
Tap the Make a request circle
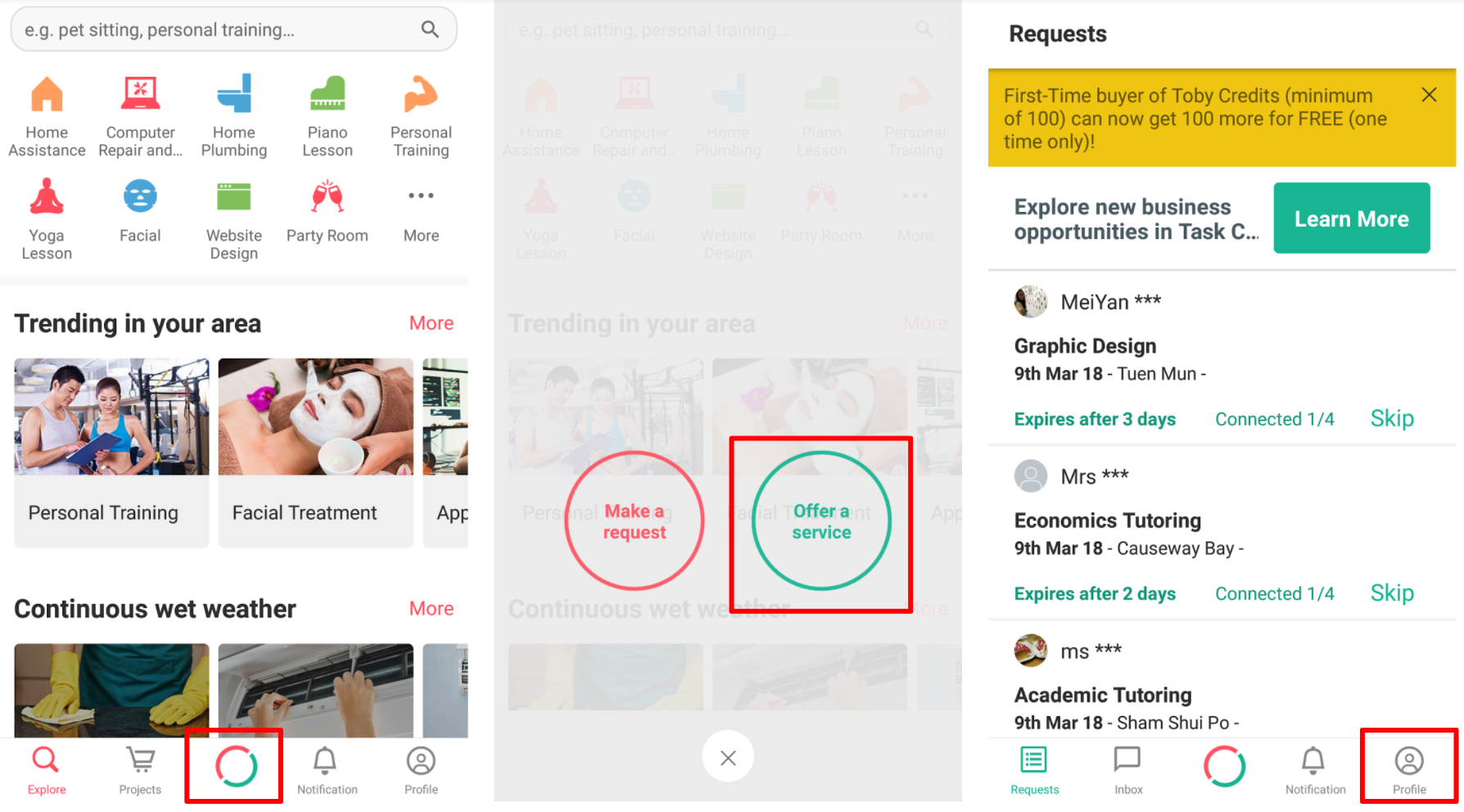(x=635, y=521)
